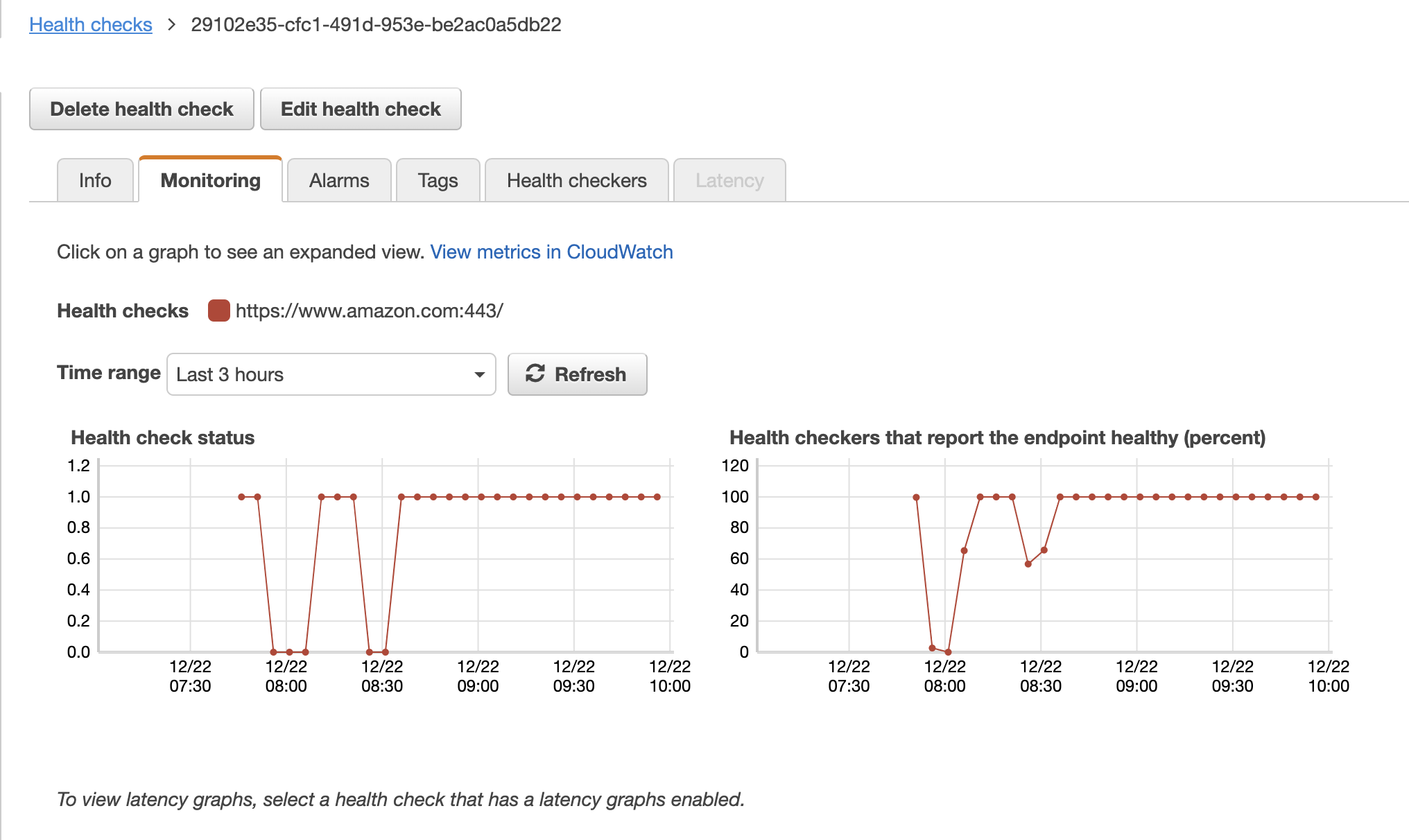Open View metrics in CloudWatch link
This screenshot has height=840, width=1409.
pyautogui.click(x=551, y=252)
